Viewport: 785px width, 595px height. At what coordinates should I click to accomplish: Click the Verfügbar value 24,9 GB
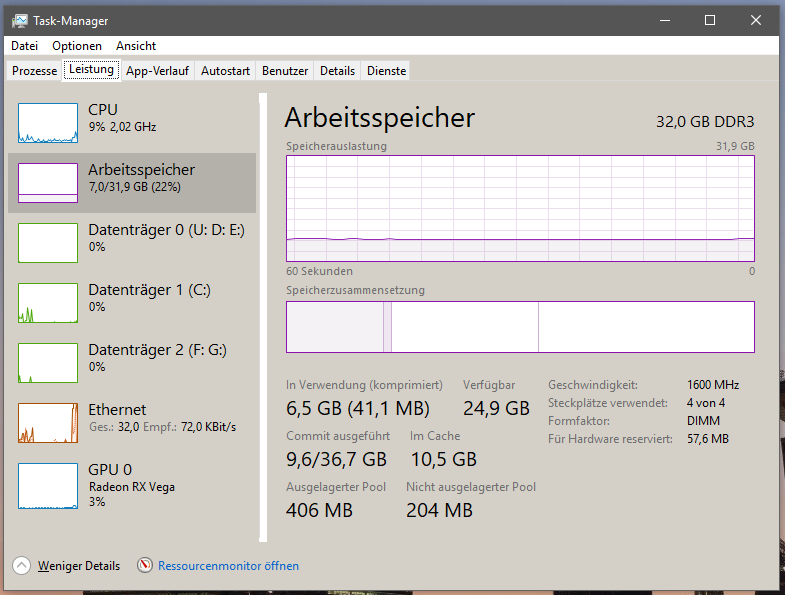click(x=496, y=409)
